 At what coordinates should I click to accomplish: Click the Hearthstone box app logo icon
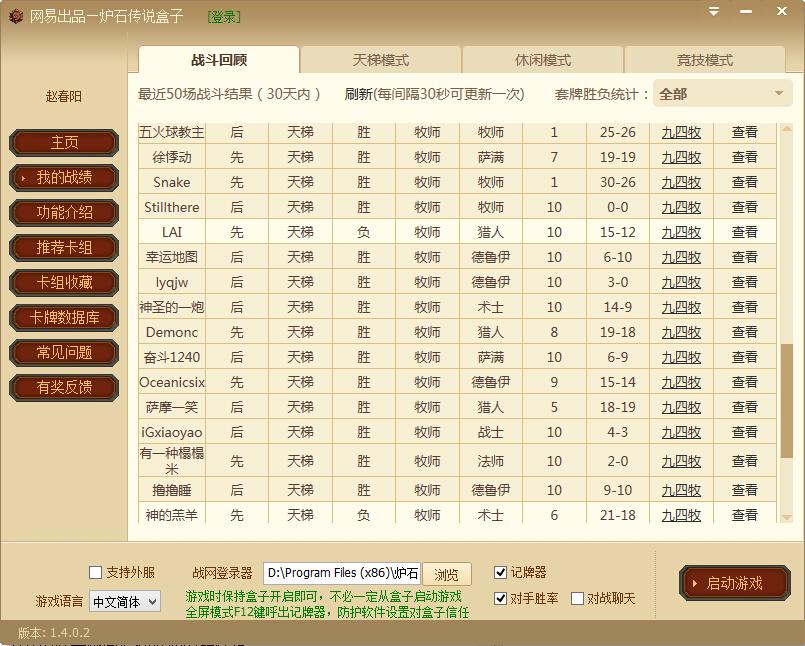[x=15, y=16]
